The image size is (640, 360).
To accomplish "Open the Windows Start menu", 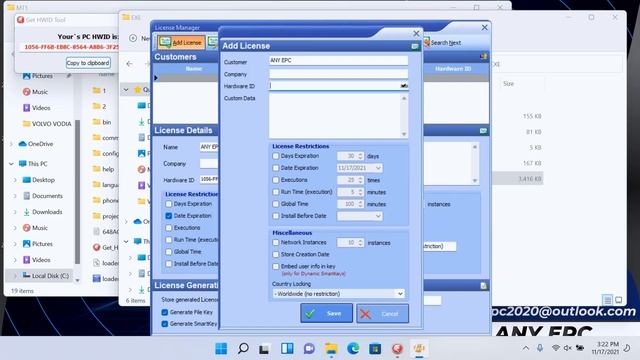I will pyautogui.click(x=221, y=349).
